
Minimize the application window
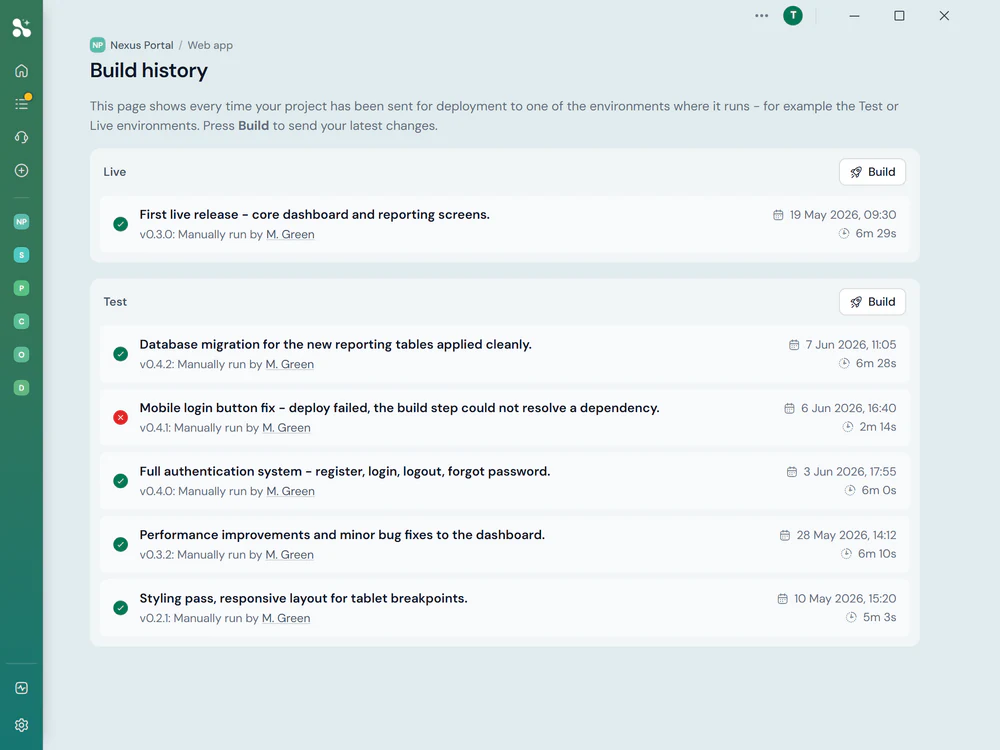[x=854, y=15]
